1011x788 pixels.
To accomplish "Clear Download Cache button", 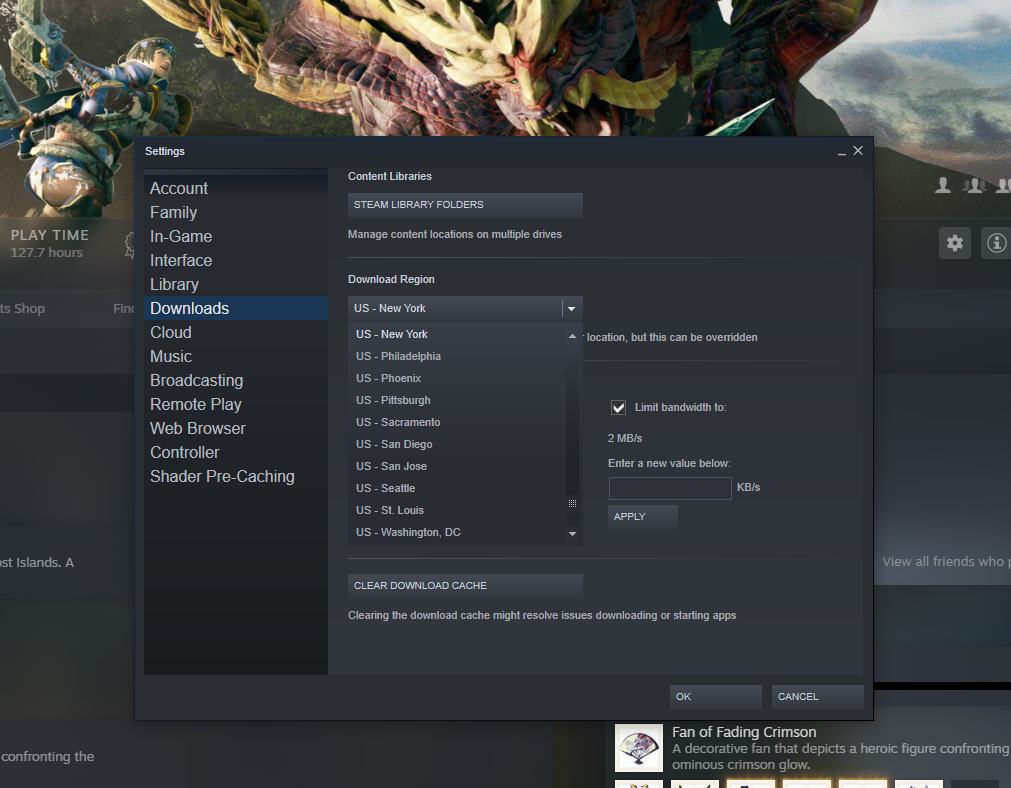I will coord(465,586).
